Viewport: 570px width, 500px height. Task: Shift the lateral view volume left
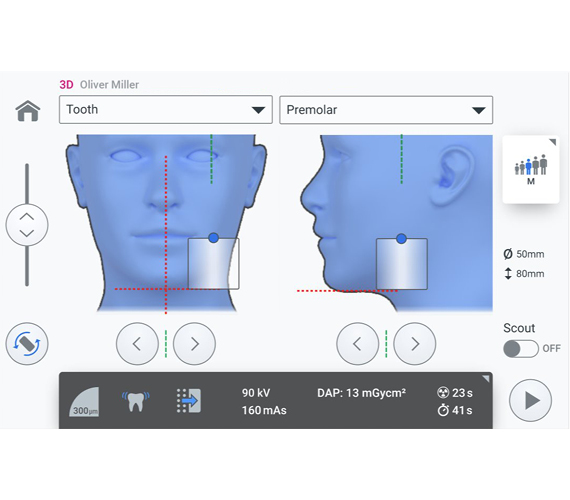[x=358, y=344]
